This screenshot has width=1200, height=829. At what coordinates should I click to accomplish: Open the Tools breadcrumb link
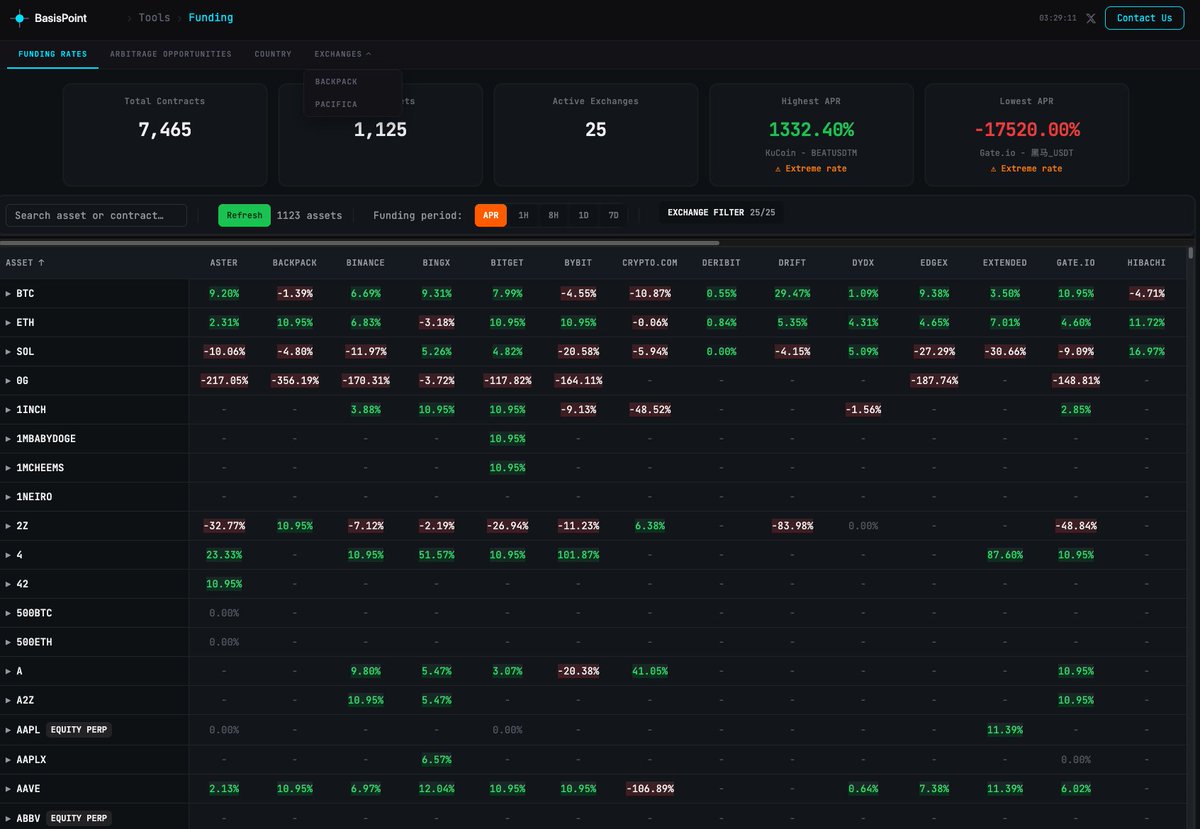pos(154,18)
